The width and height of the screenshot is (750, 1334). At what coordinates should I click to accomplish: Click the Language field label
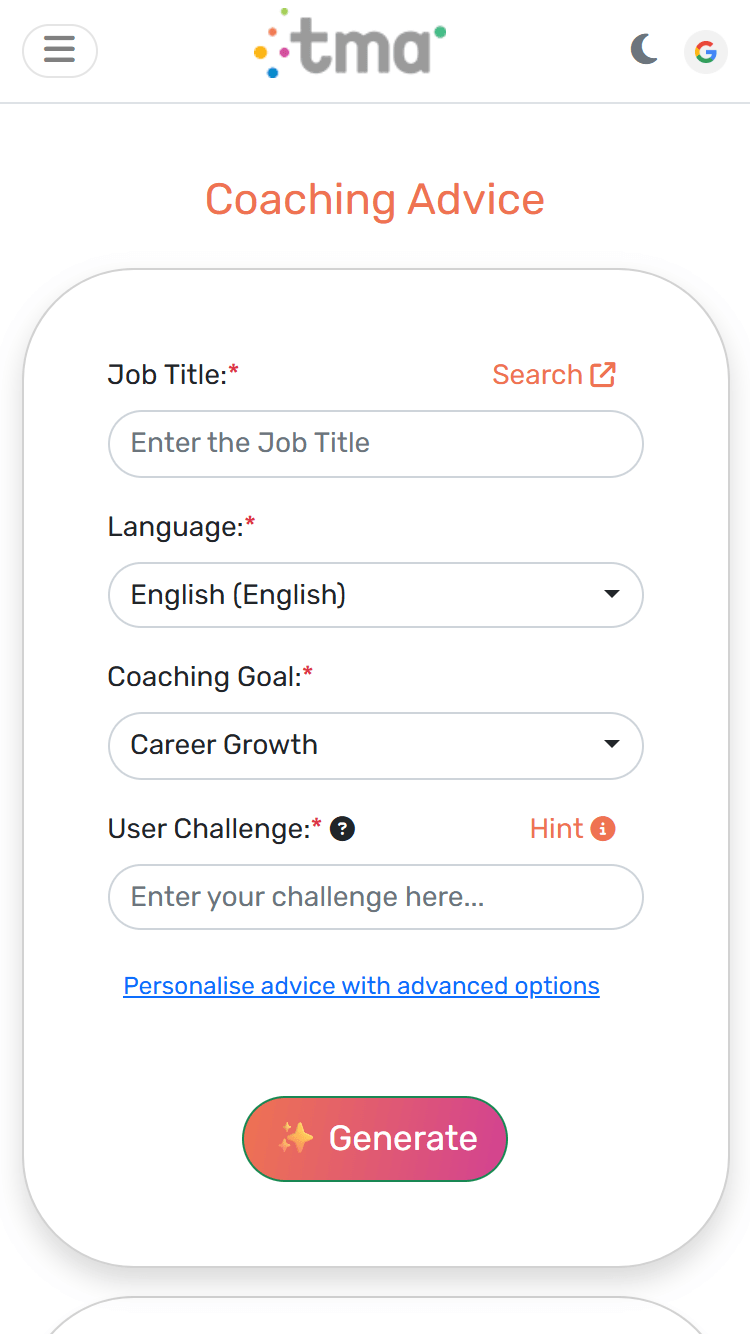[175, 527]
